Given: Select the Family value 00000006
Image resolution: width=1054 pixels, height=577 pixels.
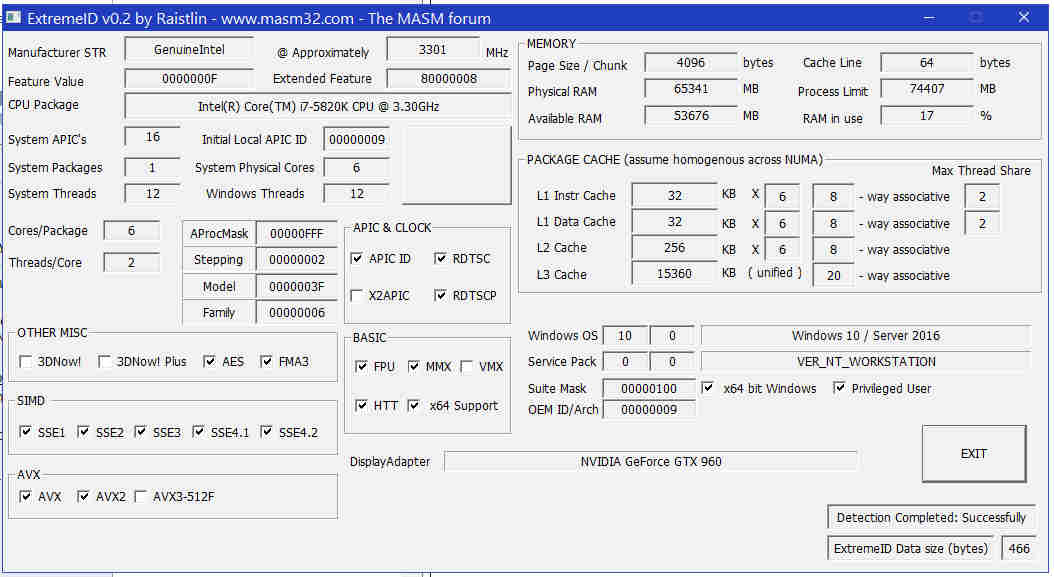Looking at the screenshot, I should coord(296,313).
